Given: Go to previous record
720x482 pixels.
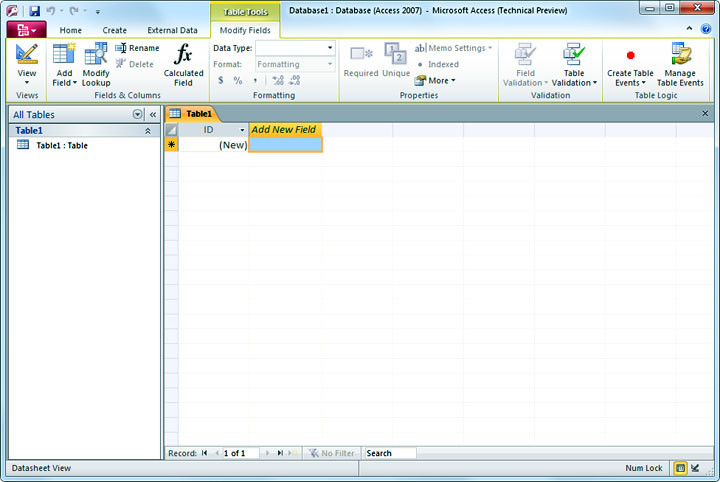Looking at the screenshot, I should [x=217, y=453].
